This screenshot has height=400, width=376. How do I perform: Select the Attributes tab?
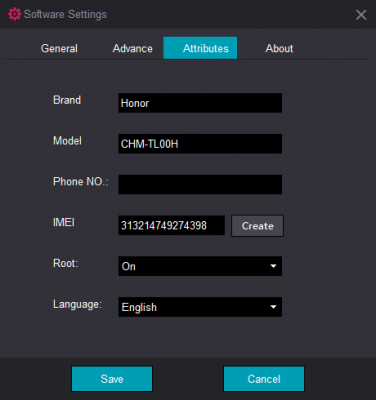pyautogui.click(x=200, y=48)
